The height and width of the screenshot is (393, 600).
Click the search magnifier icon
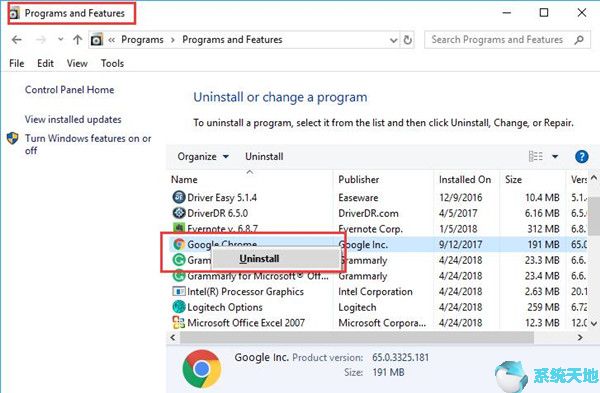coord(579,39)
